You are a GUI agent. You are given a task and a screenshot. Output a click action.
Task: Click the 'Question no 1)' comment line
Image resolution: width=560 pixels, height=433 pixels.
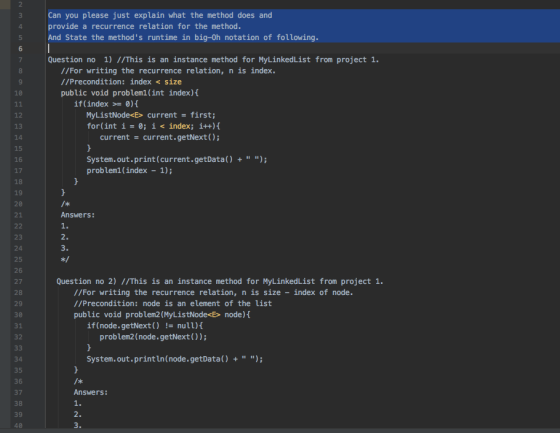pyautogui.click(x=213, y=60)
